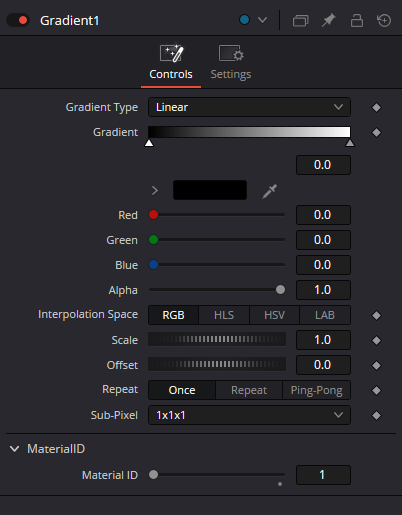Open the node color dropdown arrow
402x515 pixels.
pyautogui.click(x=262, y=20)
